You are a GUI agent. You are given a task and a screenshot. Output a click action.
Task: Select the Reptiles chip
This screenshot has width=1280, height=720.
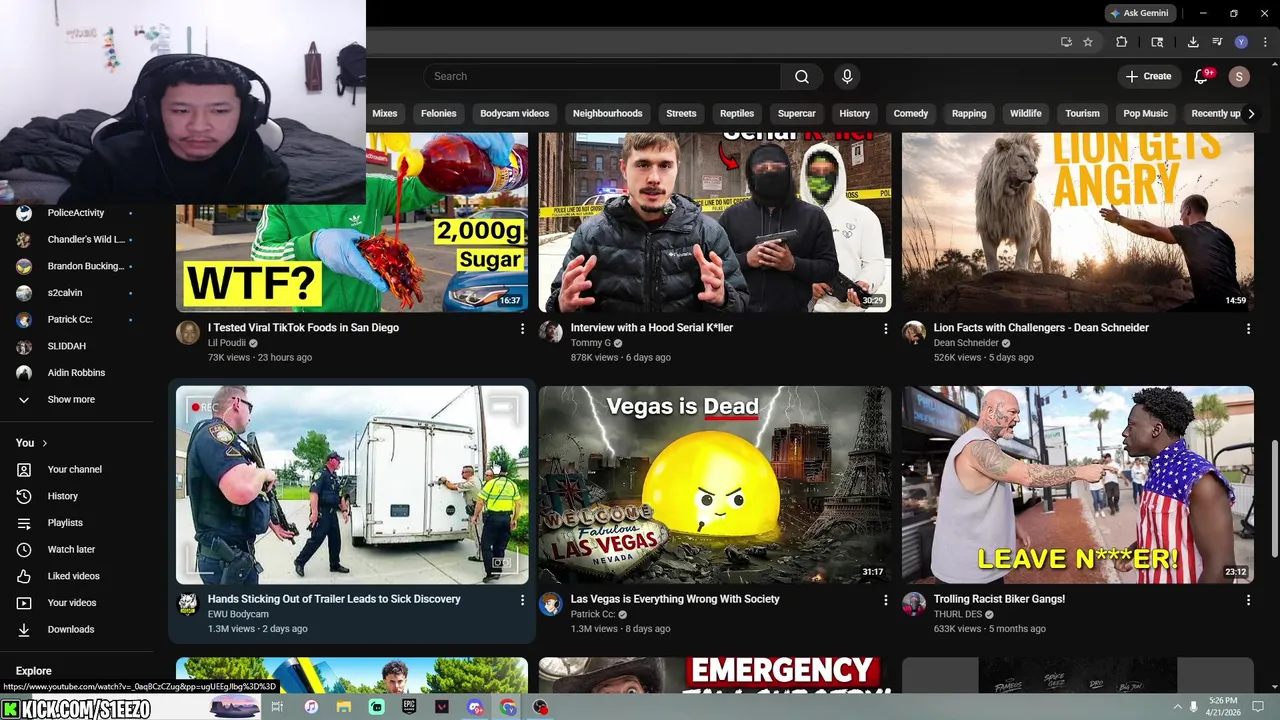[737, 113]
